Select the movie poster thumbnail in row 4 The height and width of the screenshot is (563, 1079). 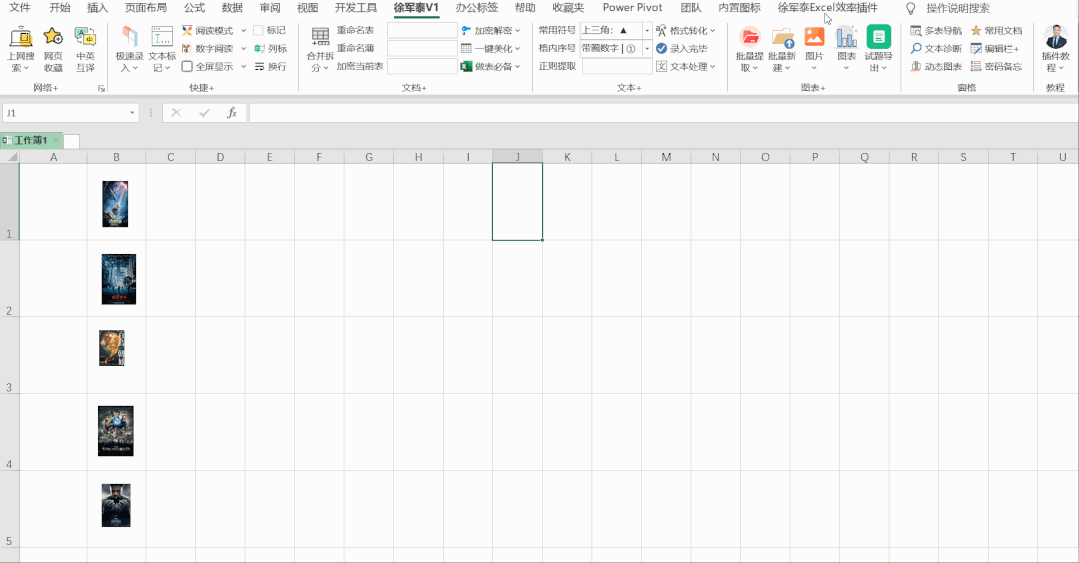tap(116, 431)
